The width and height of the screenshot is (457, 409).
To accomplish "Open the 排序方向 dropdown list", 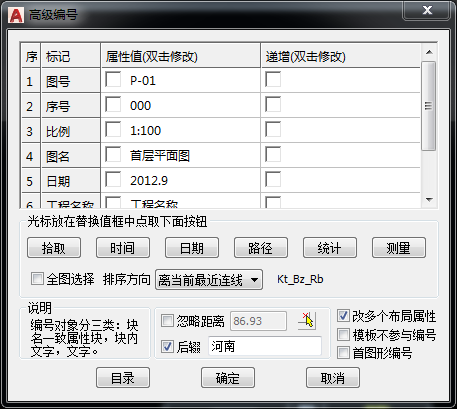I will point(209,280).
